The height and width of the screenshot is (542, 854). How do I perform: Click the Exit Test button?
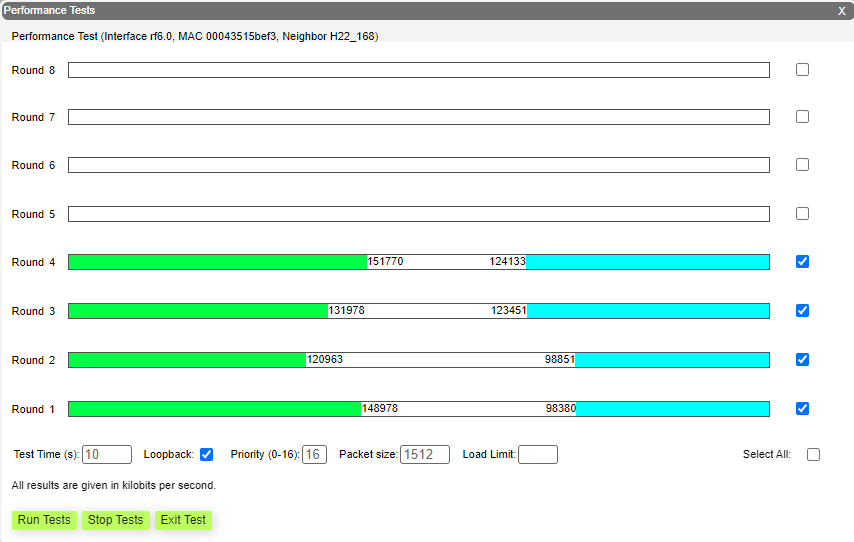pos(183,520)
